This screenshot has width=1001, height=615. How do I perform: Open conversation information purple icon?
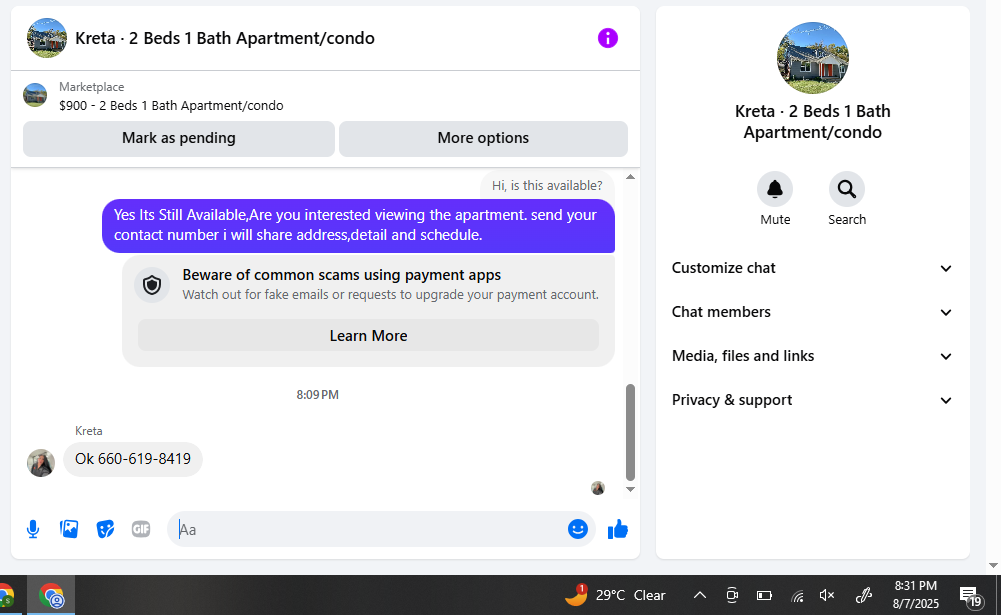607,38
